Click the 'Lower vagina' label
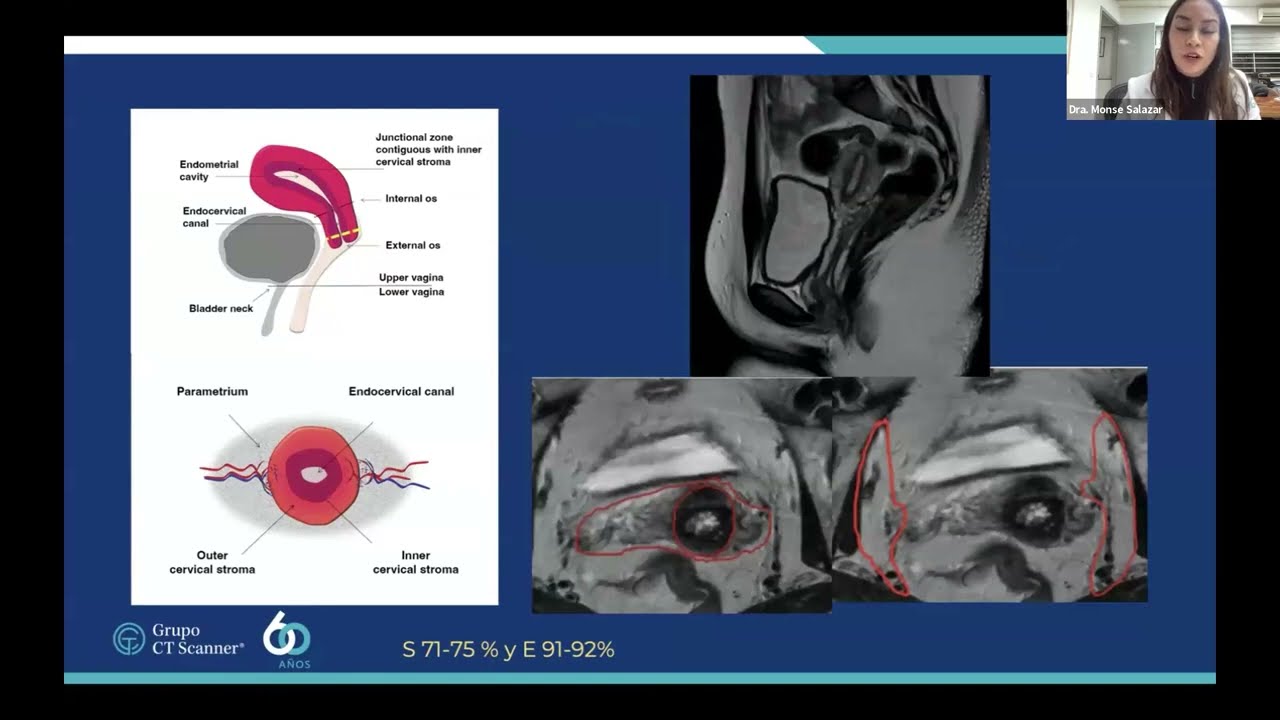Image resolution: width=1280 pixels, height=720 pixels. coord(411,292)
